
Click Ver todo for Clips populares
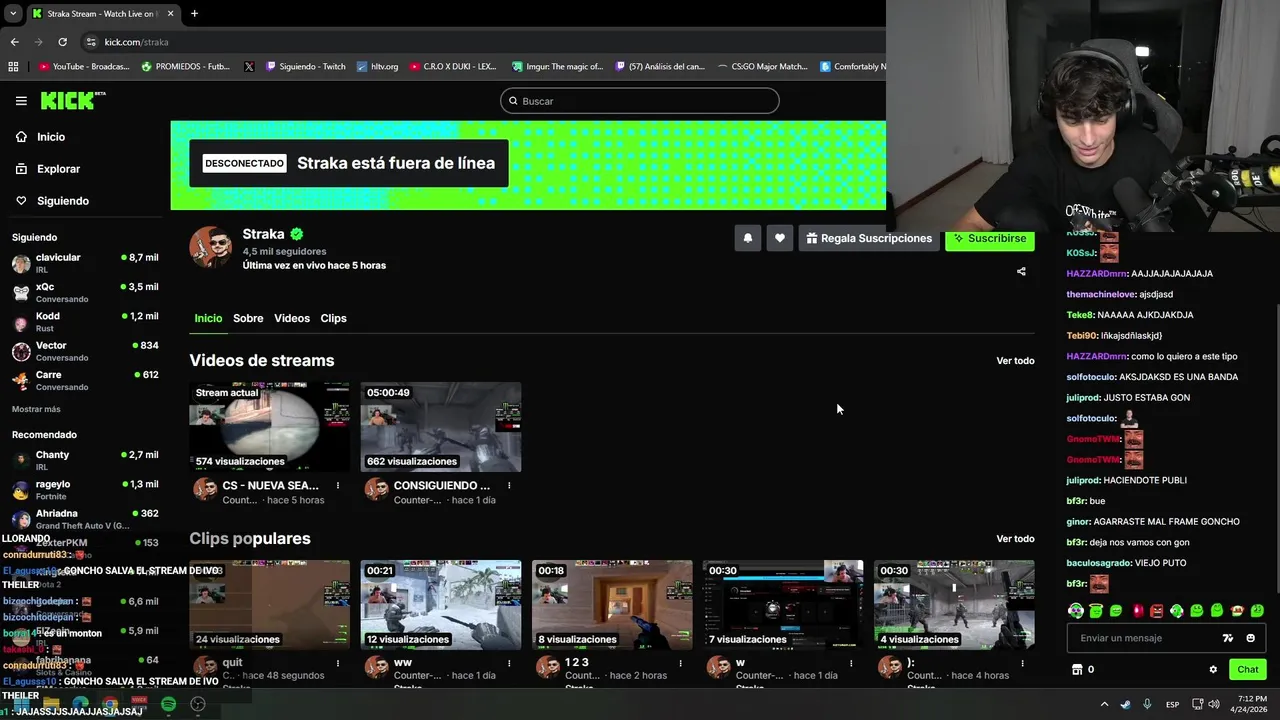tap(1015, 539)
